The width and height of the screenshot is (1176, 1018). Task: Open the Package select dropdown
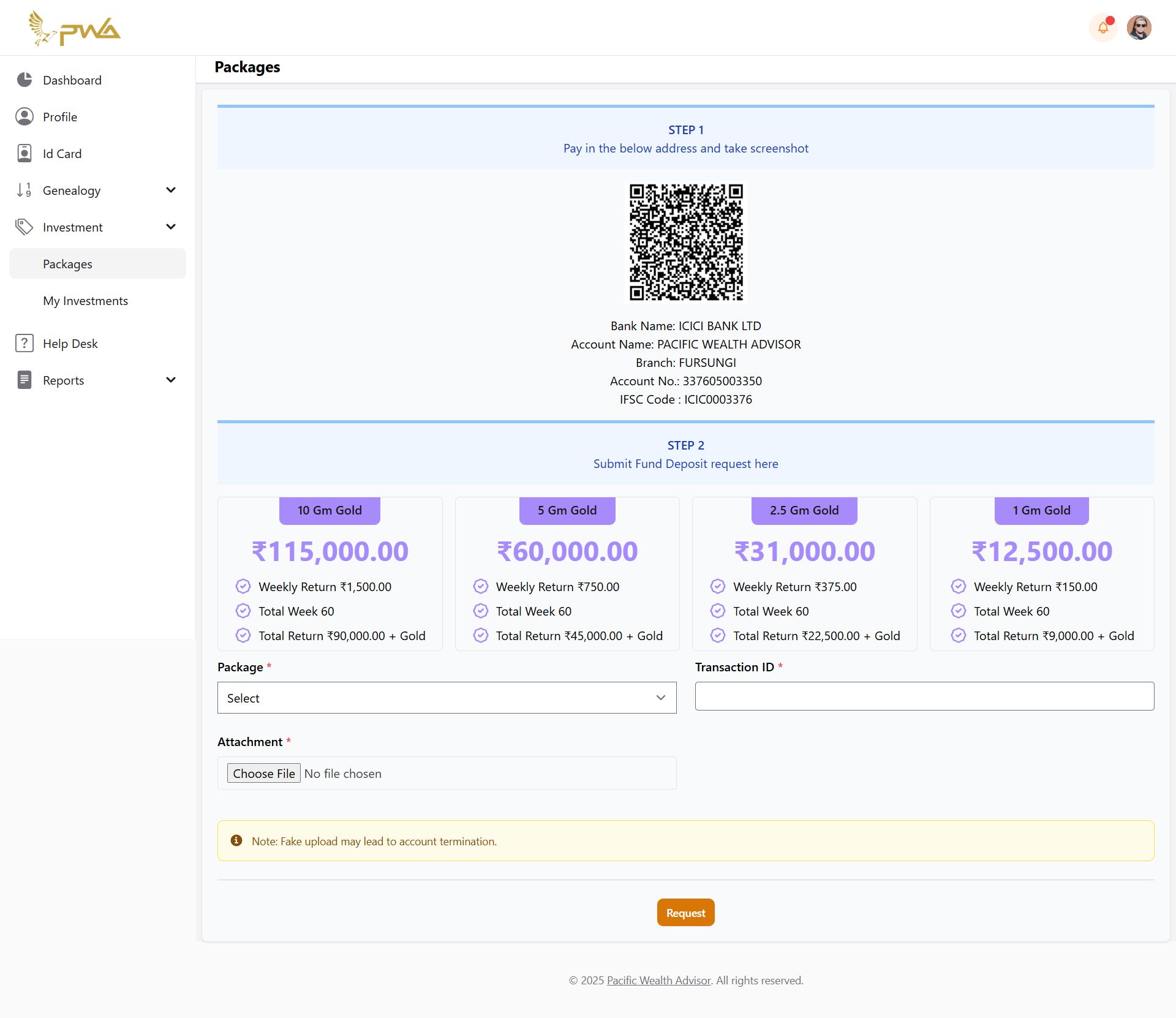[x=447, y=698]
